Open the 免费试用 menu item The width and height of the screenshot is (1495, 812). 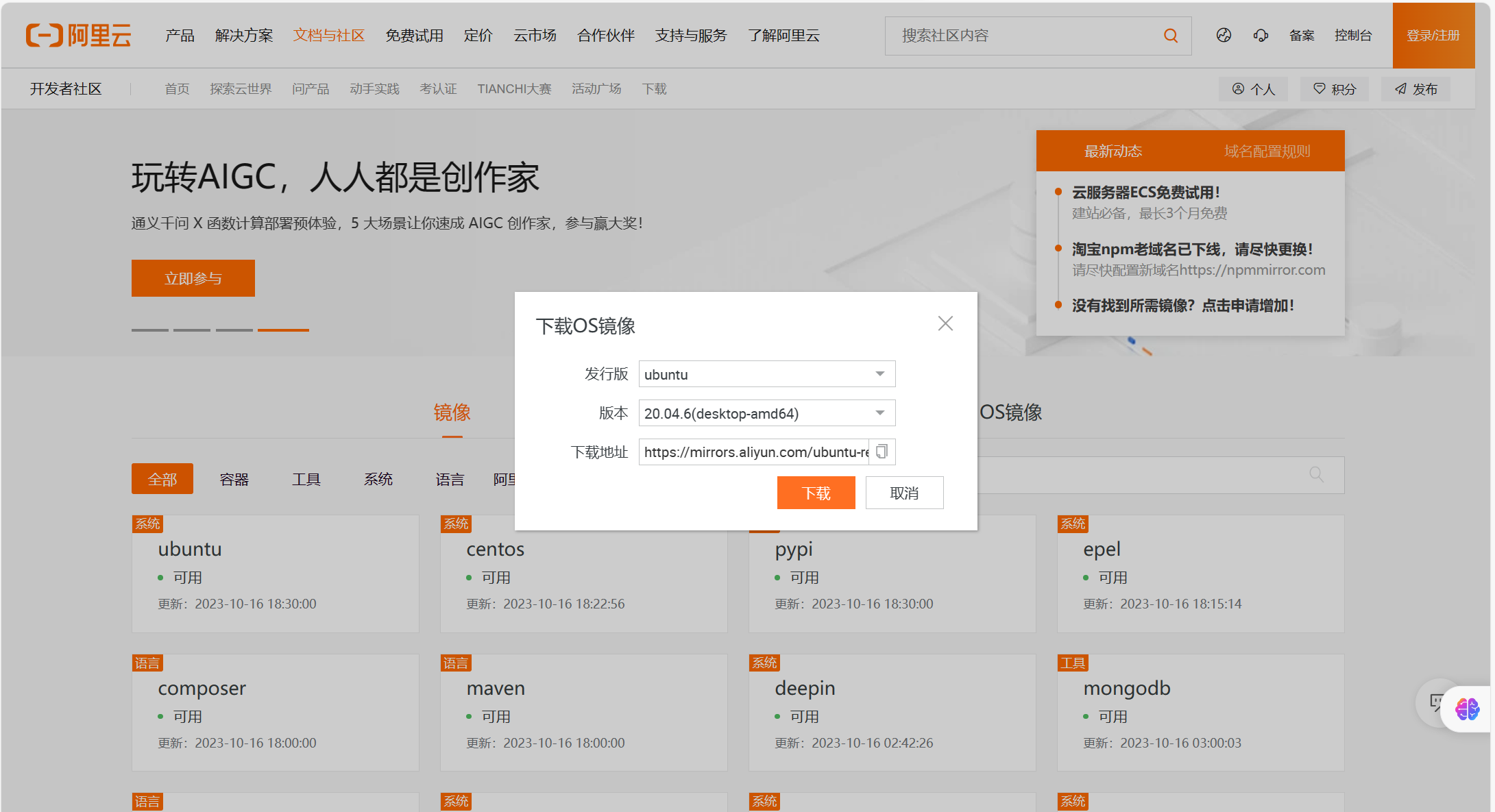point(414,35)
